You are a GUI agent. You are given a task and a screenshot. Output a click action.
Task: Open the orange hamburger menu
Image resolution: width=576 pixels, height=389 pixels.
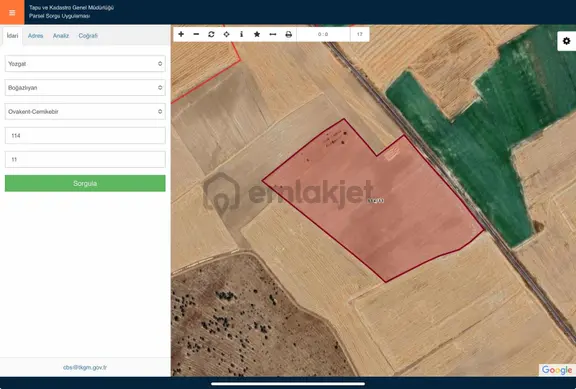coord(12,12)
